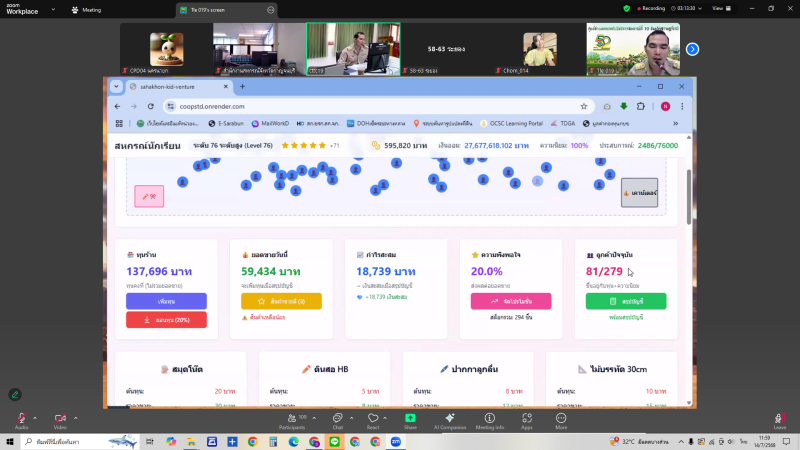The width and height of the screenshot is (800, 450).
Task: Open the Chat panel
Action: [337, 418]
